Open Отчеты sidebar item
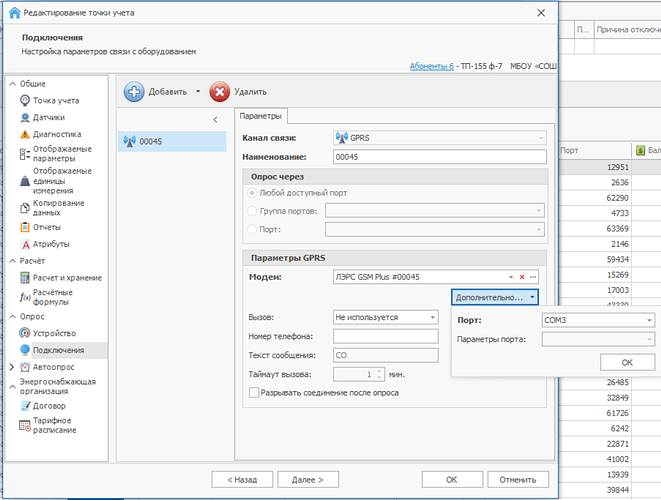The image size is (661, 500). coord(40,227)
